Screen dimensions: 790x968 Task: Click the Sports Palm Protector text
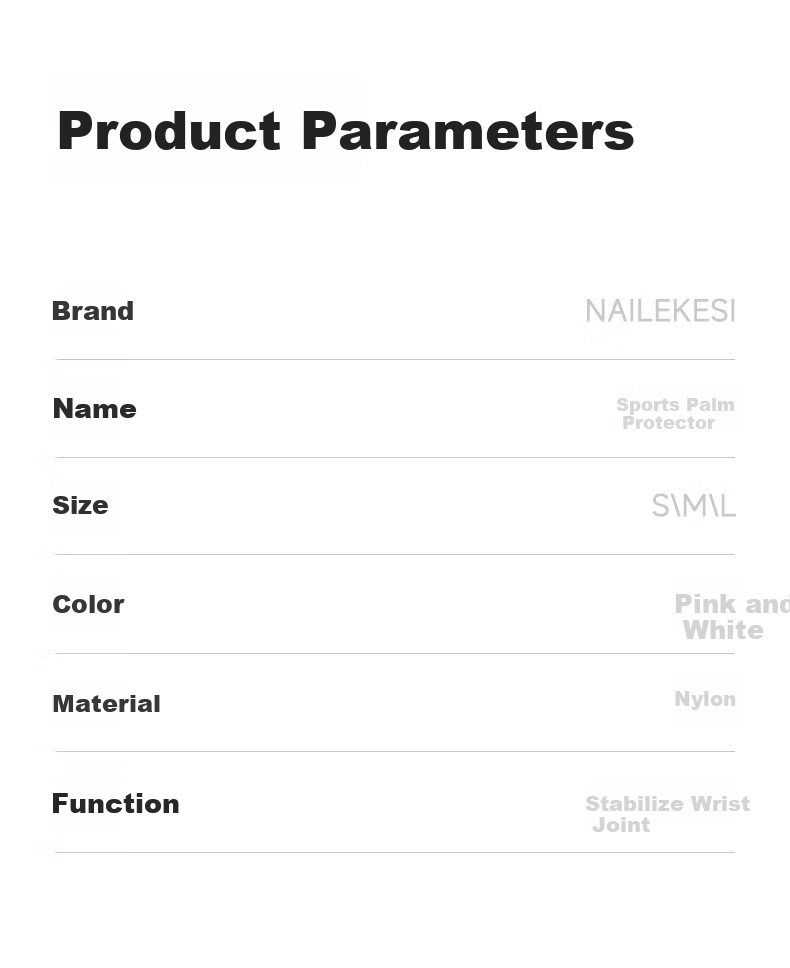pos(675,414)
